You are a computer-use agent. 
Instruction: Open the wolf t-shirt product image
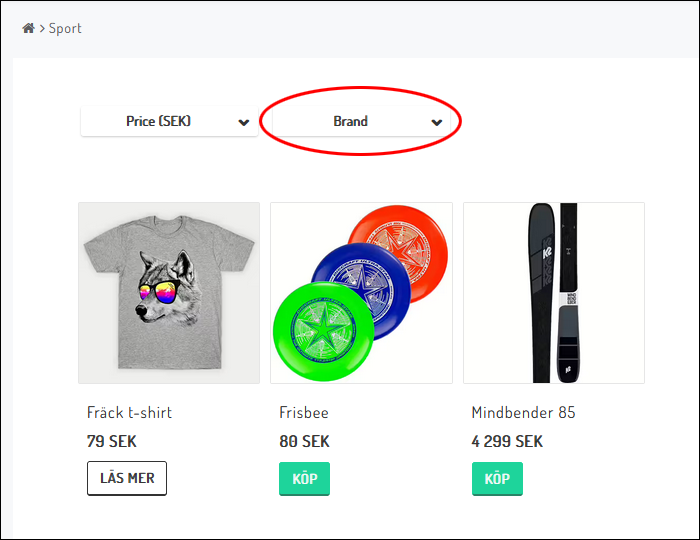tap(169, 292)
